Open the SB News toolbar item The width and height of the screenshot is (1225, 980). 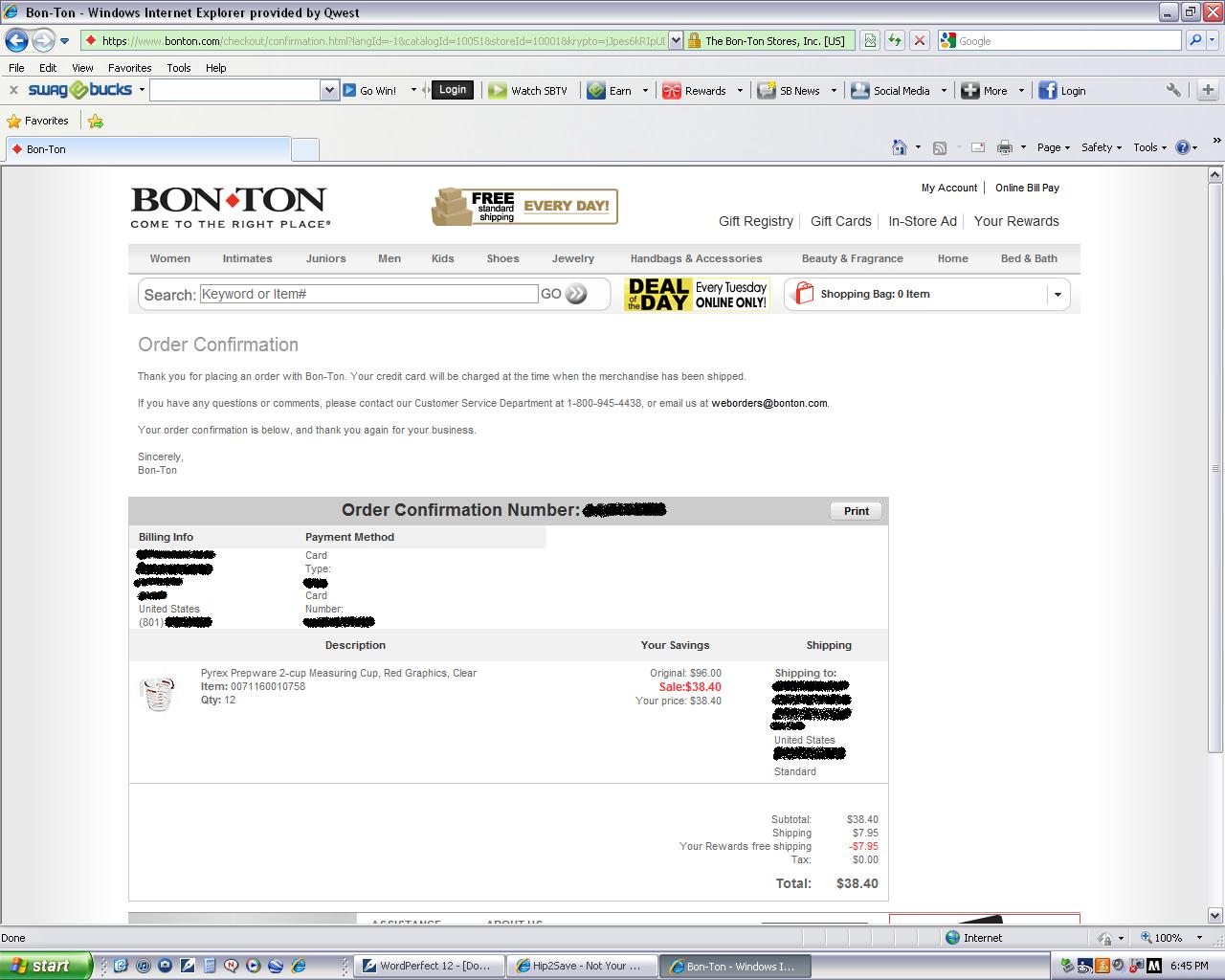pyautogui.click(x=789, y=90)
